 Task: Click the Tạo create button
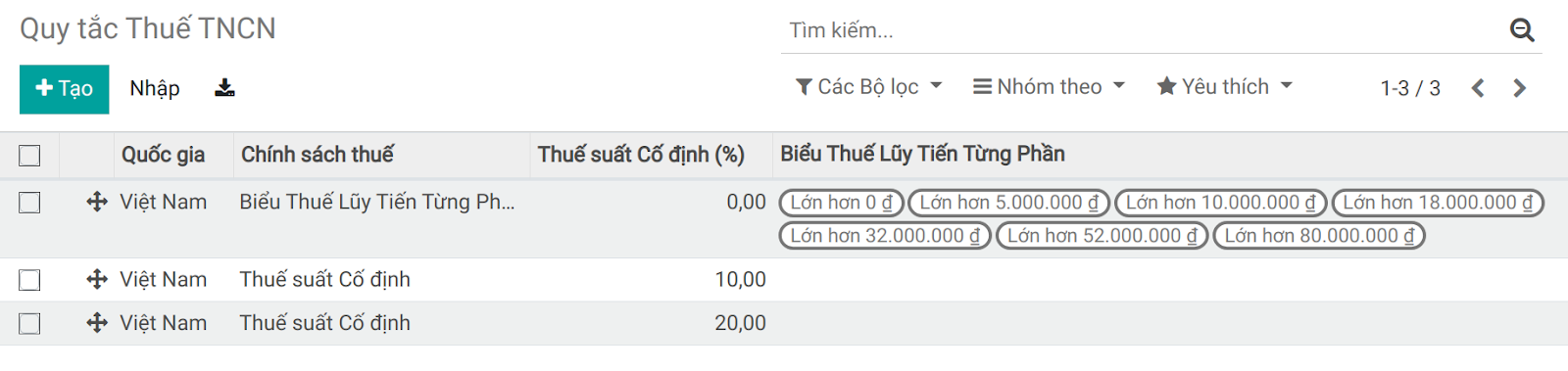(x=64, y=89)
